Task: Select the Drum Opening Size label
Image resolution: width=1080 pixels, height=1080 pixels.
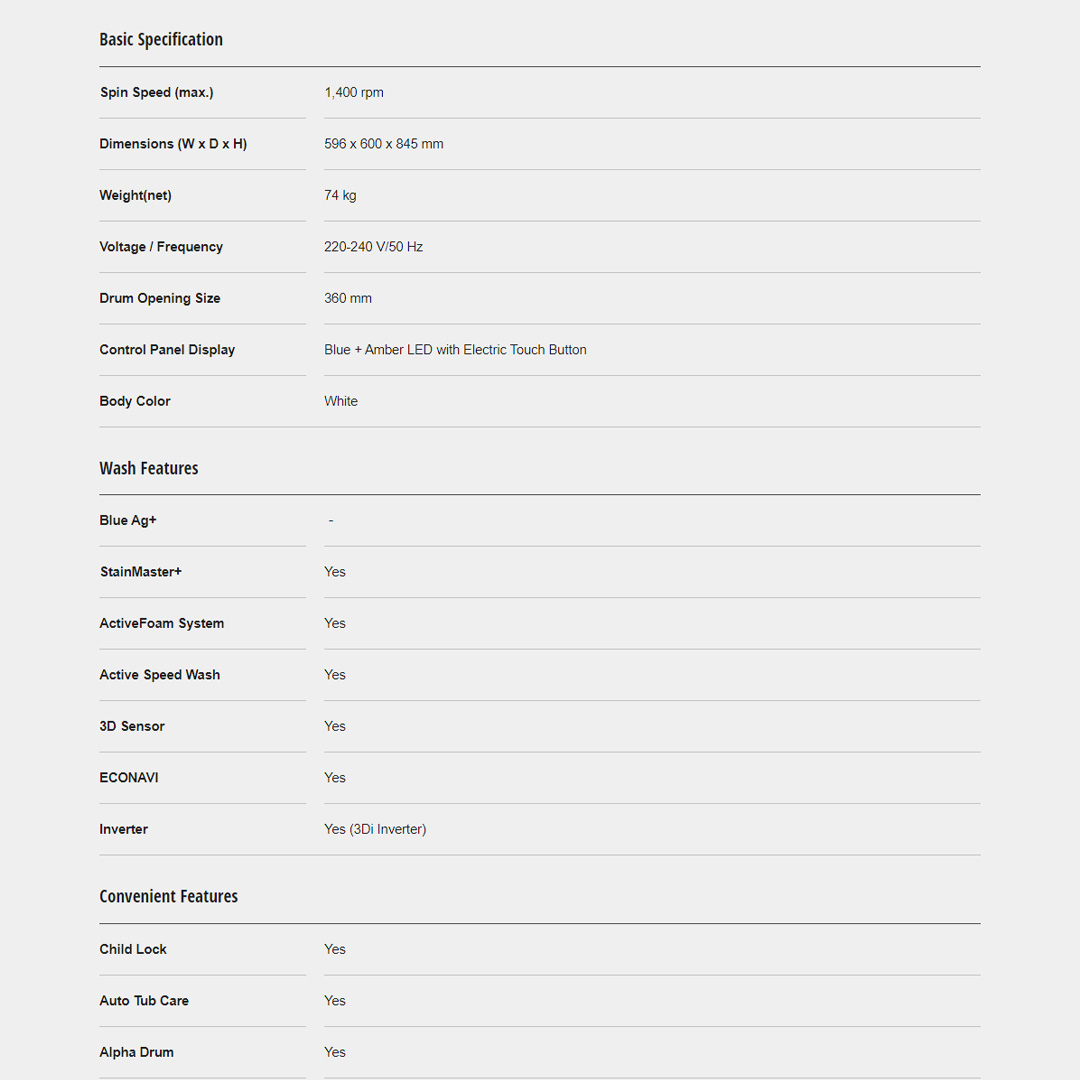Action: coord(160,299)
